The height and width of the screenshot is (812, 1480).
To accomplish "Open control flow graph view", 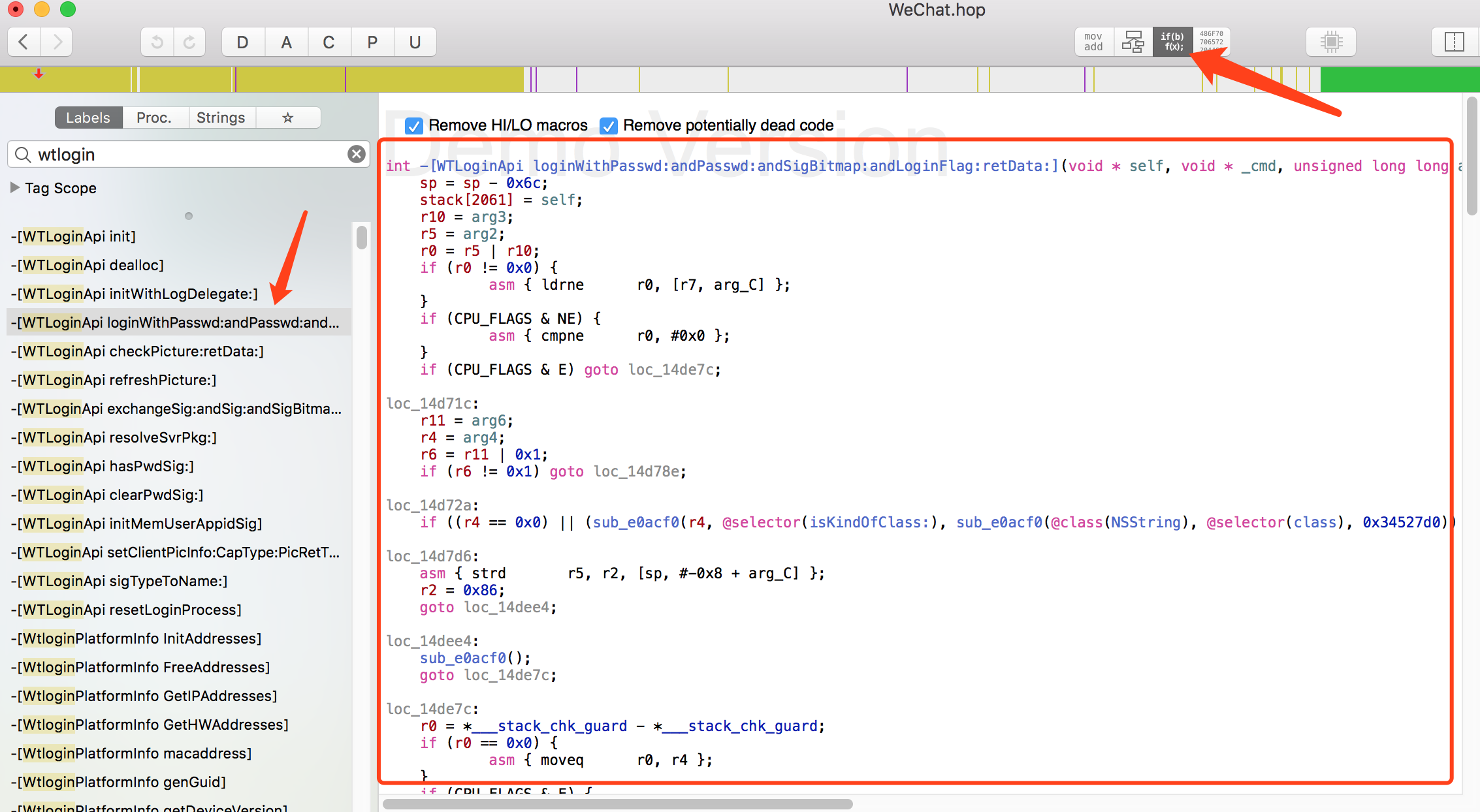I will pyautogui.click(x=1133, y=42).
